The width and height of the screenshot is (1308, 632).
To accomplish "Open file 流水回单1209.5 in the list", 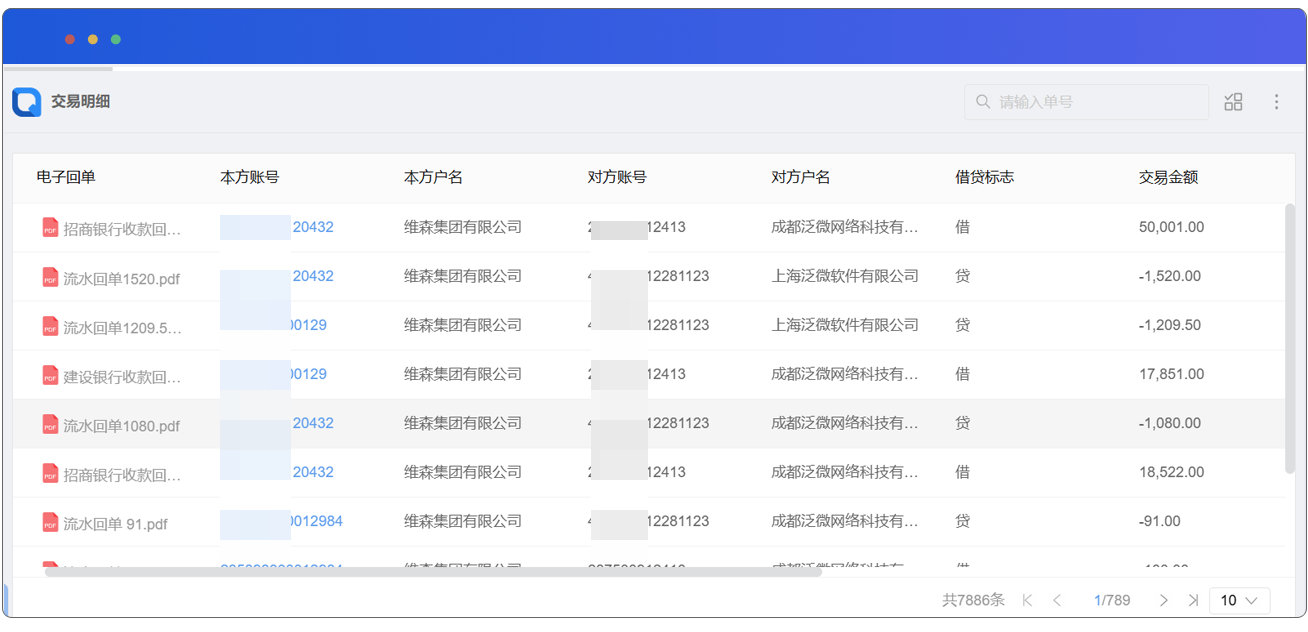I will click(122, 327).
